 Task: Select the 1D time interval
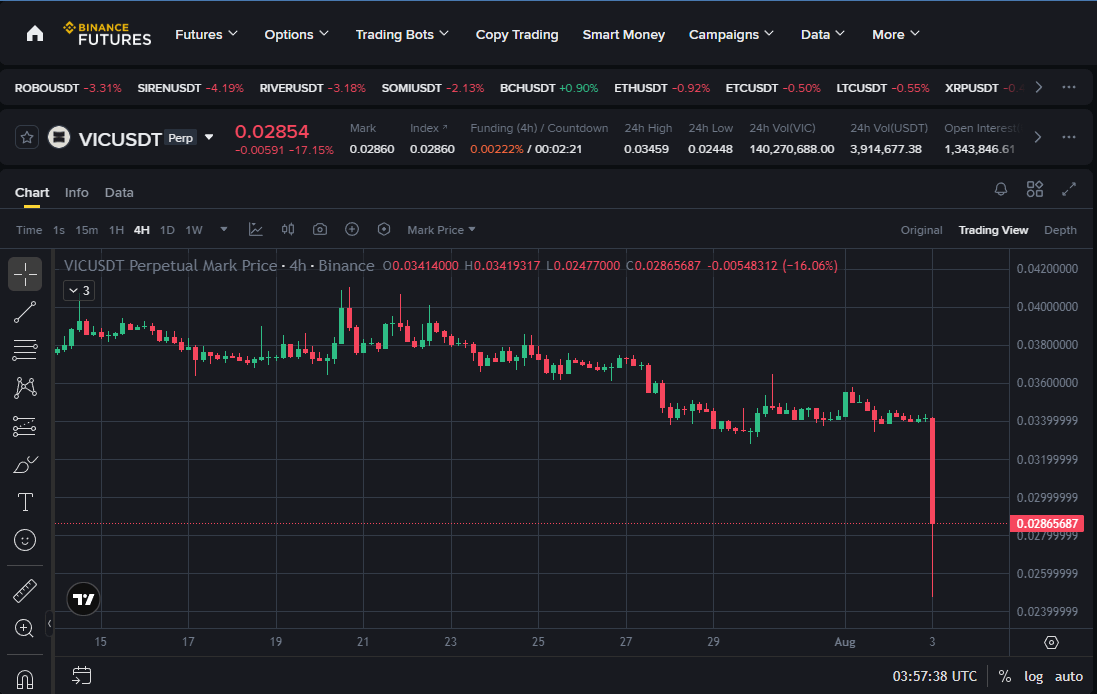[x=167, y=229]
